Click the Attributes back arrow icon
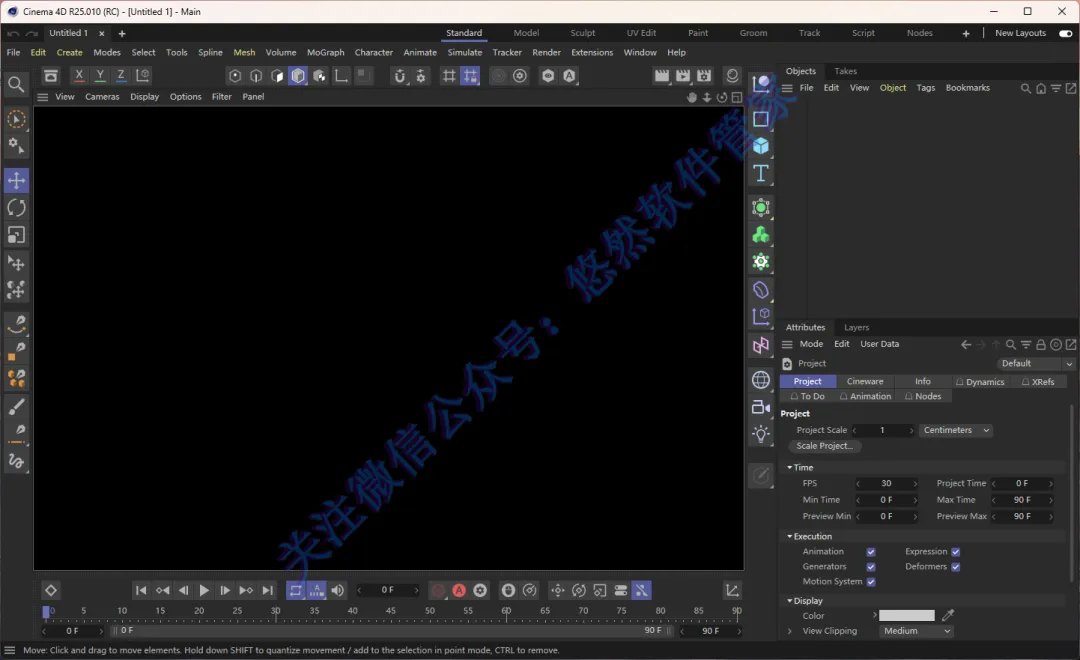The height and width of the screenshot is (660, 1080). 966,344
